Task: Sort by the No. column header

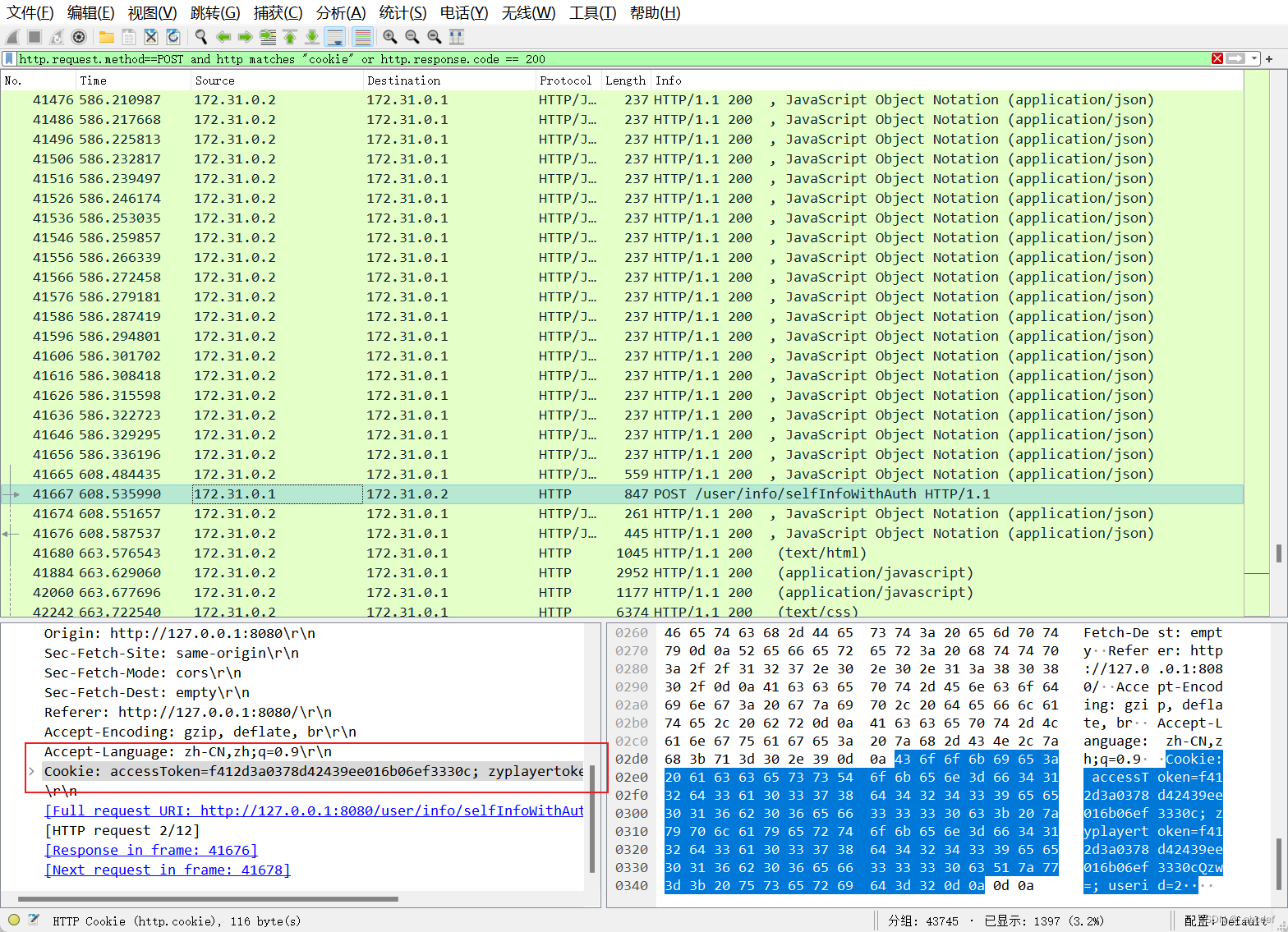Action: click(37, 80)
